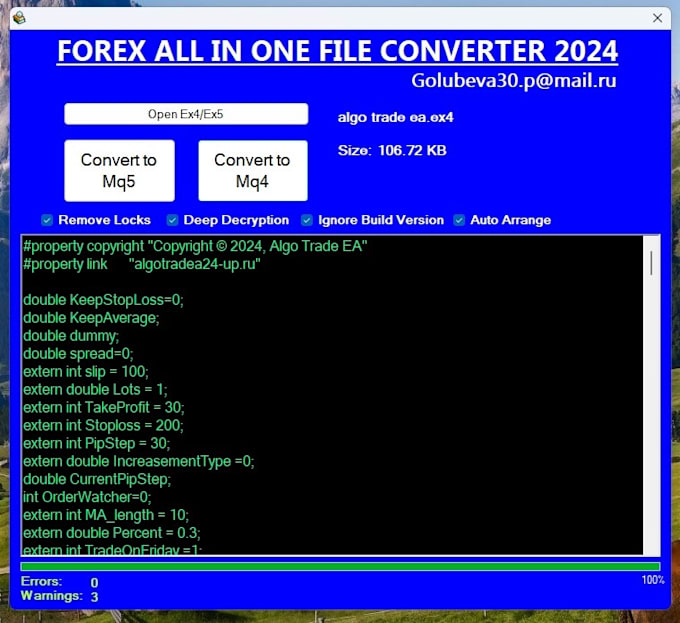Image resolution: width=680 pixels, height=623 pixels.
Task: Click Convert to Mq4 button
Action: (253, 170)
